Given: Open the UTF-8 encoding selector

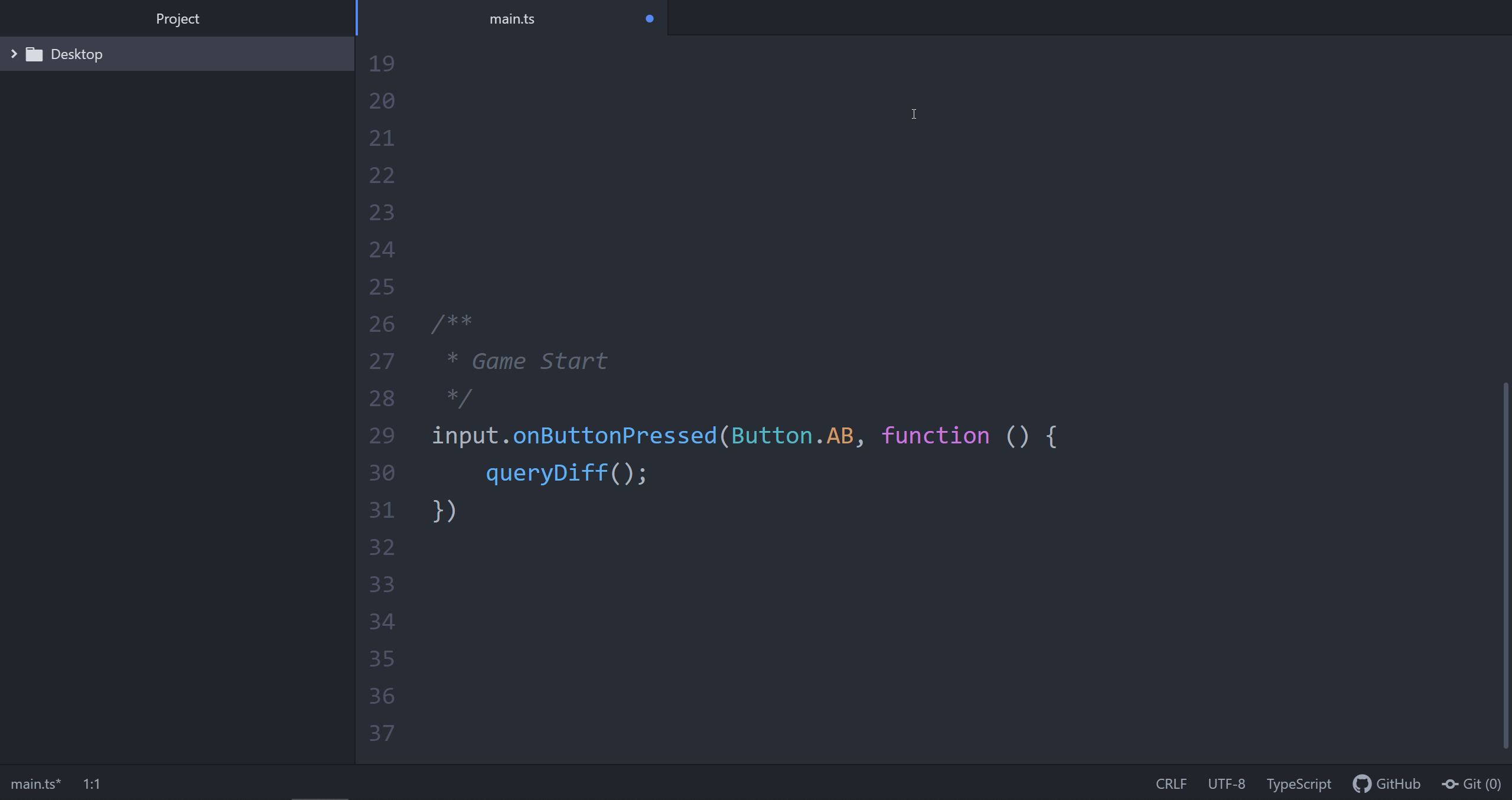Looking at the screenshot, I should pos(1226,783).
